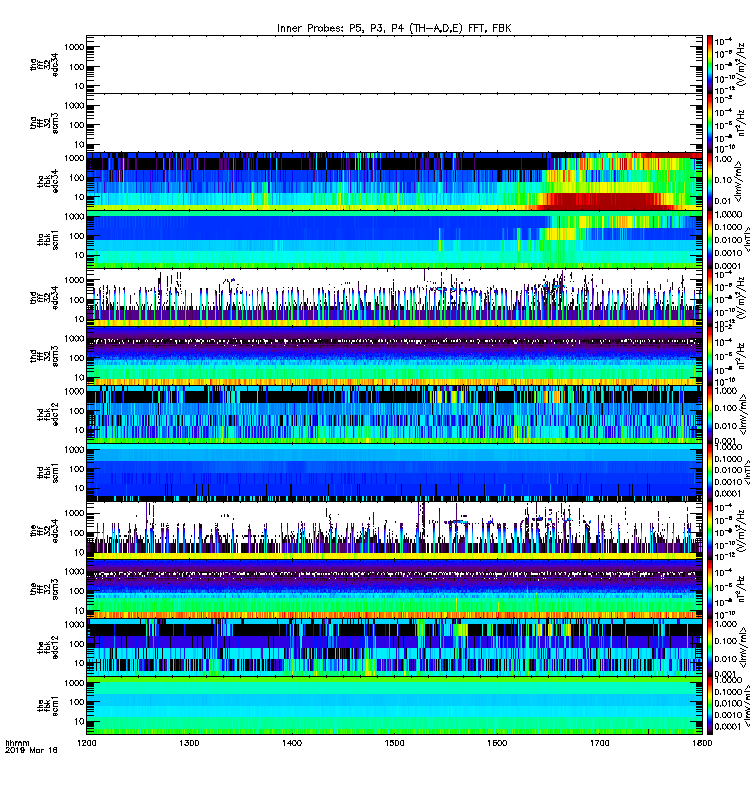Click the plot title 'Inner Probes: P5, P3, P4'
Screen dimensions: 750x800
[341, 28]
